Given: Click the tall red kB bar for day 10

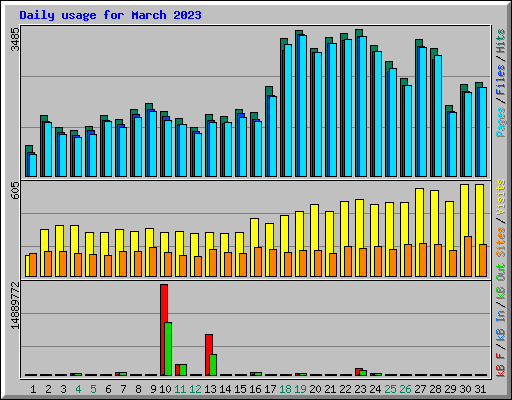Looking at the screenshot, I should pyautogui.click(x=163, y=330).
